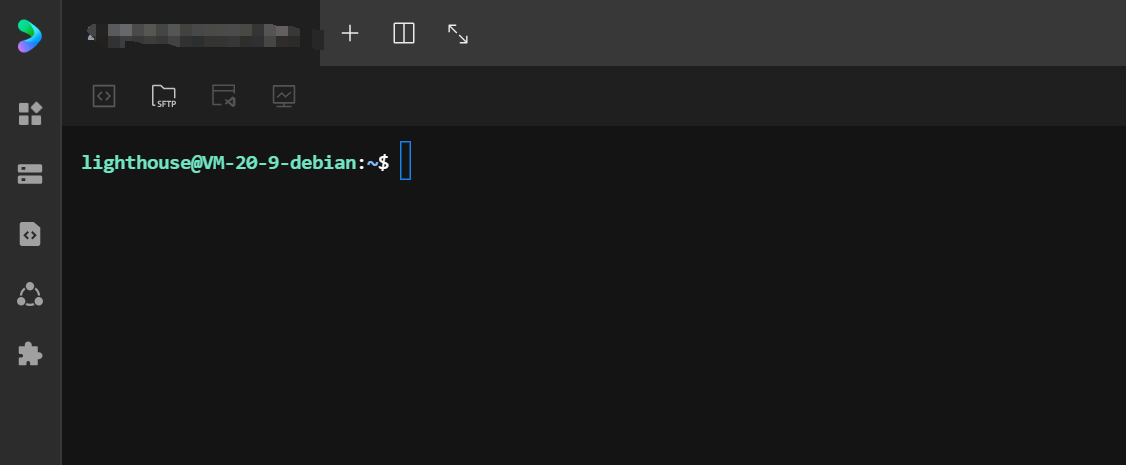Add a new terminal tab with plus

350,33
